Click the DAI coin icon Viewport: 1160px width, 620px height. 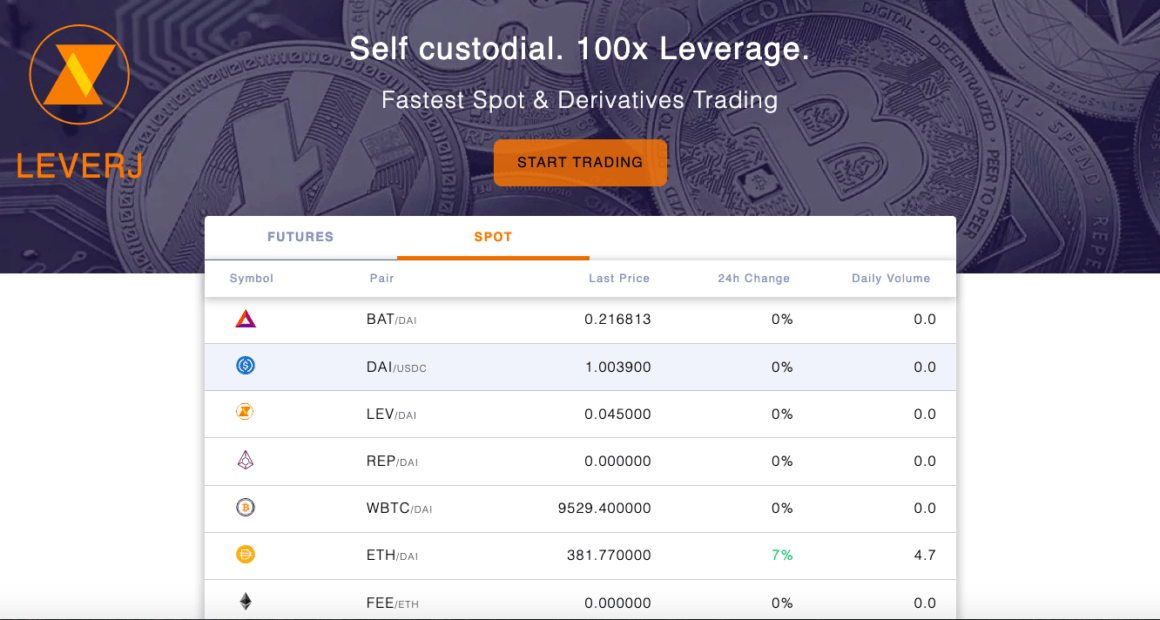point(245,366)
